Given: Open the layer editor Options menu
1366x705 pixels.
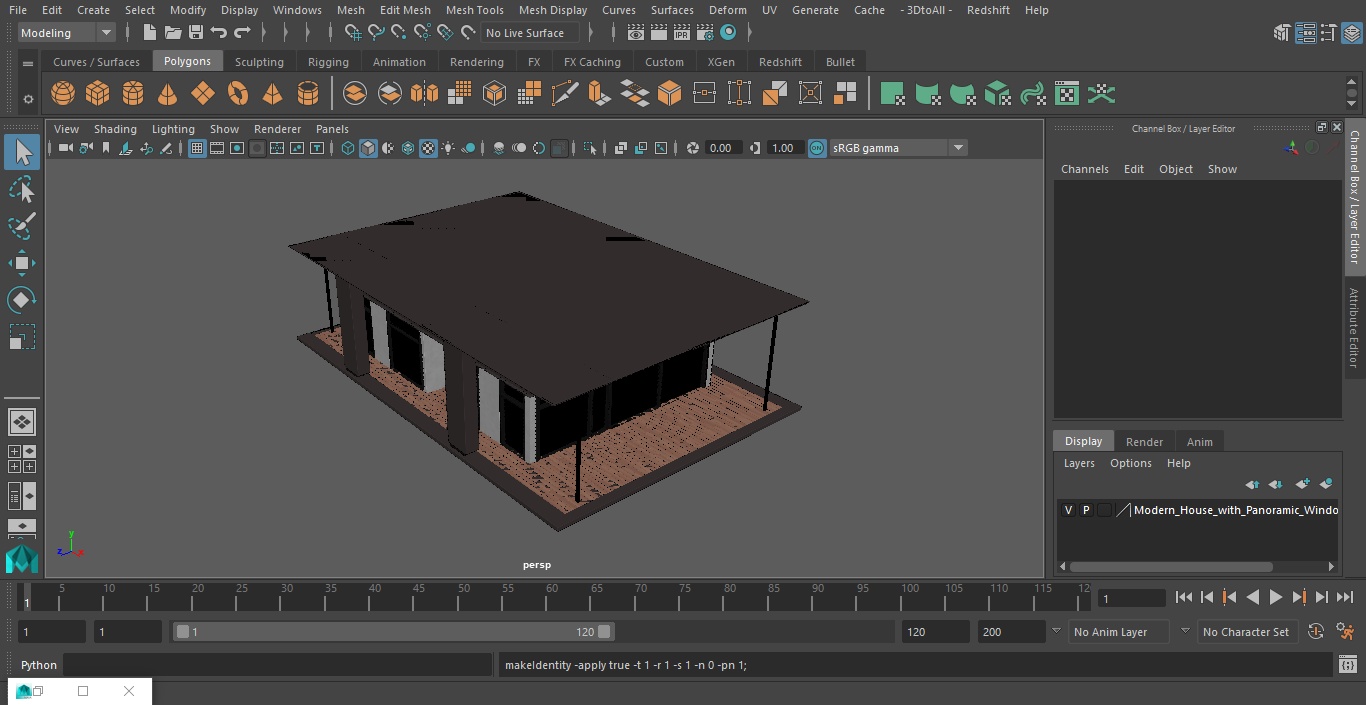Looking at the screenshot, I should point(1131,463).
